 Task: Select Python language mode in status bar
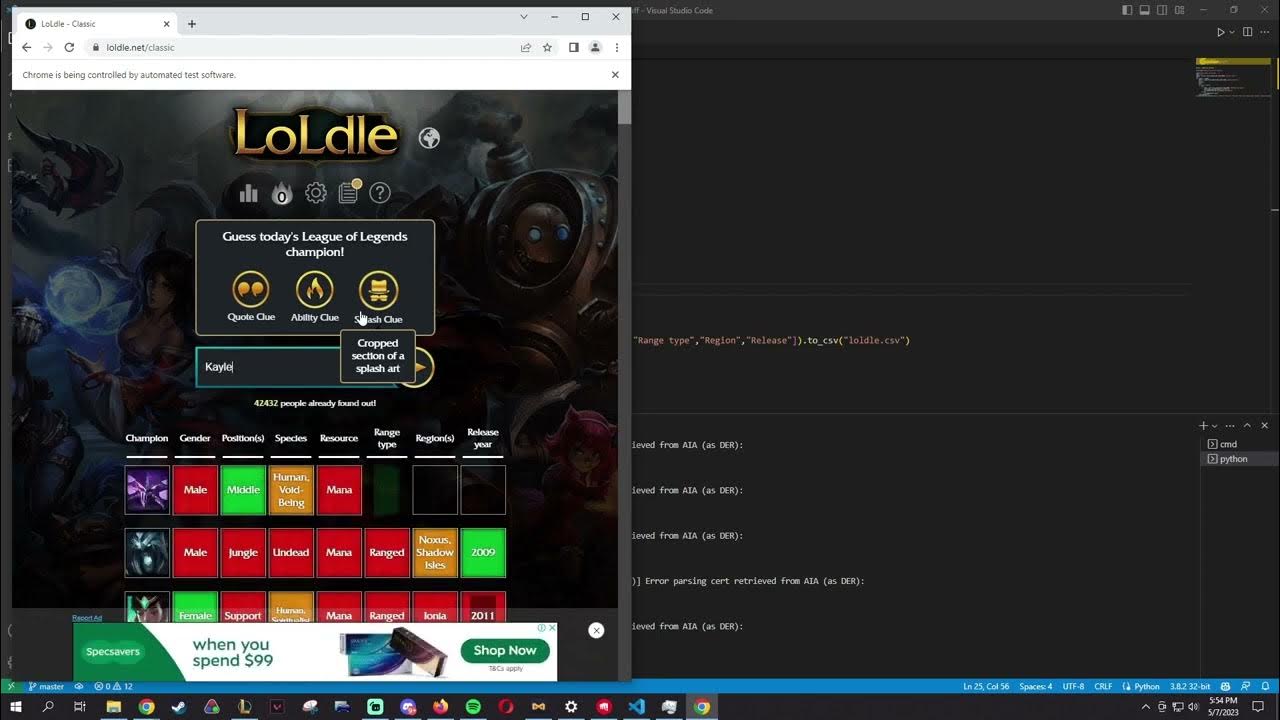point(1147,687)
